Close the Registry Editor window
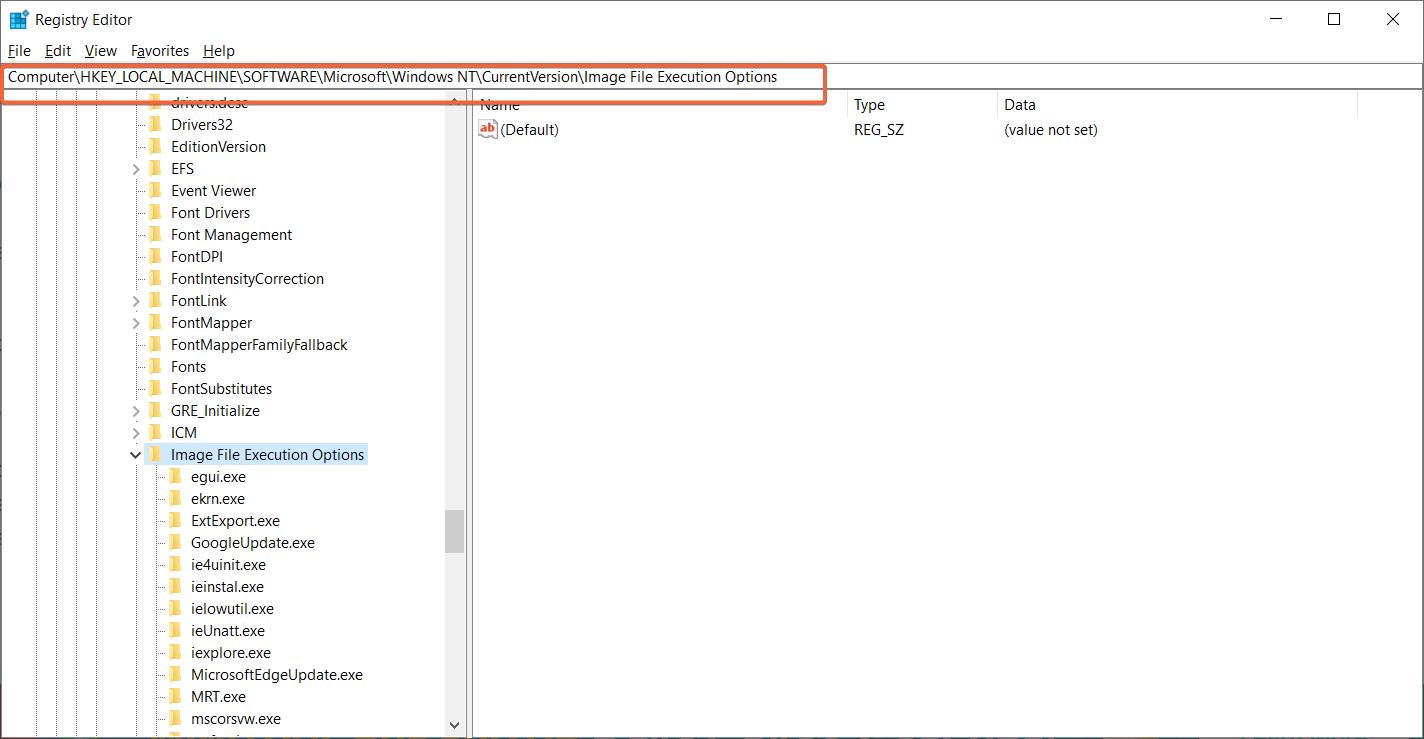The image size is (1424, 739). point(1393,19)
